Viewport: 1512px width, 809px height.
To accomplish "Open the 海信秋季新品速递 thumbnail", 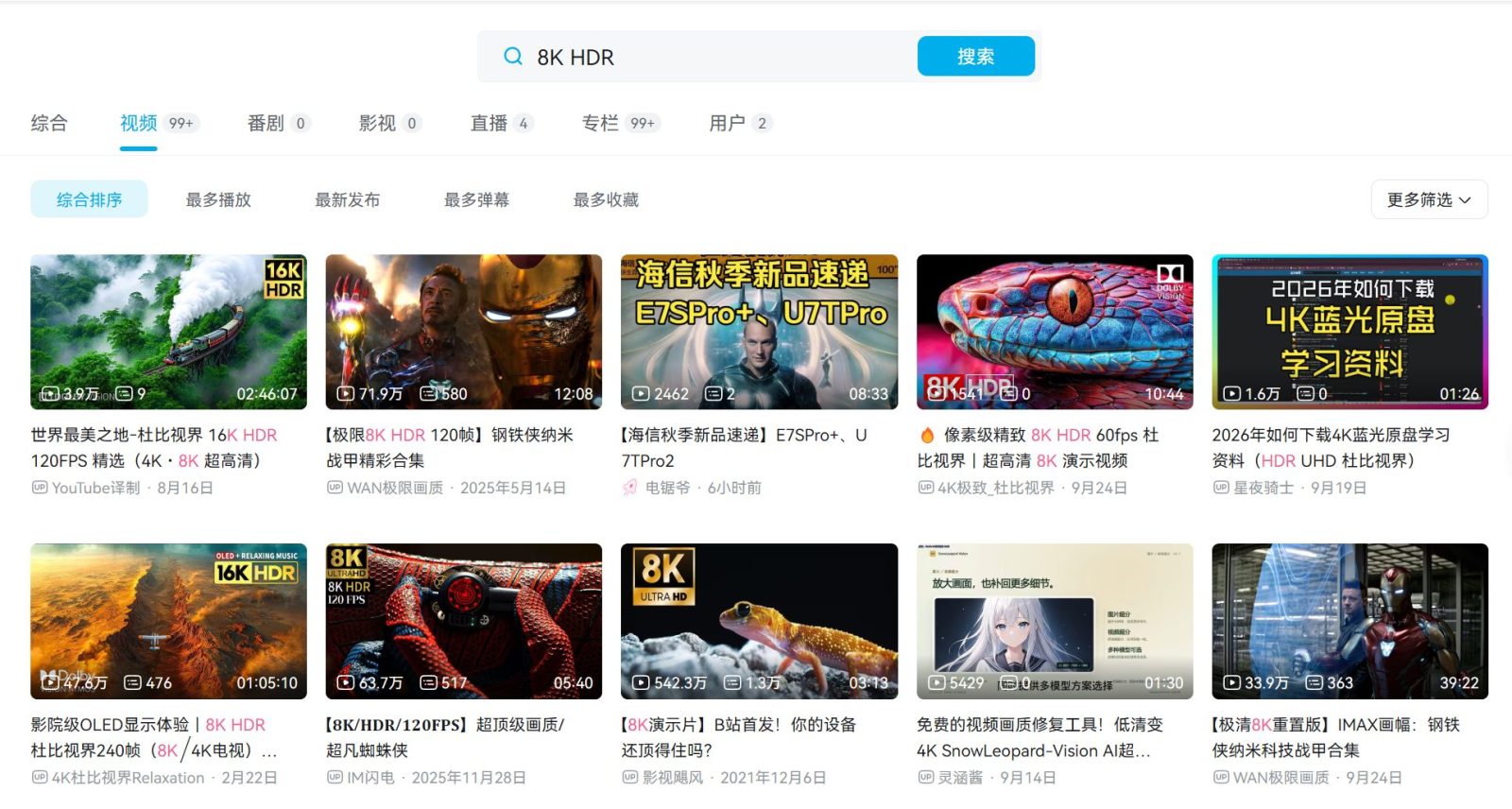I will click(x=759, y=332).
